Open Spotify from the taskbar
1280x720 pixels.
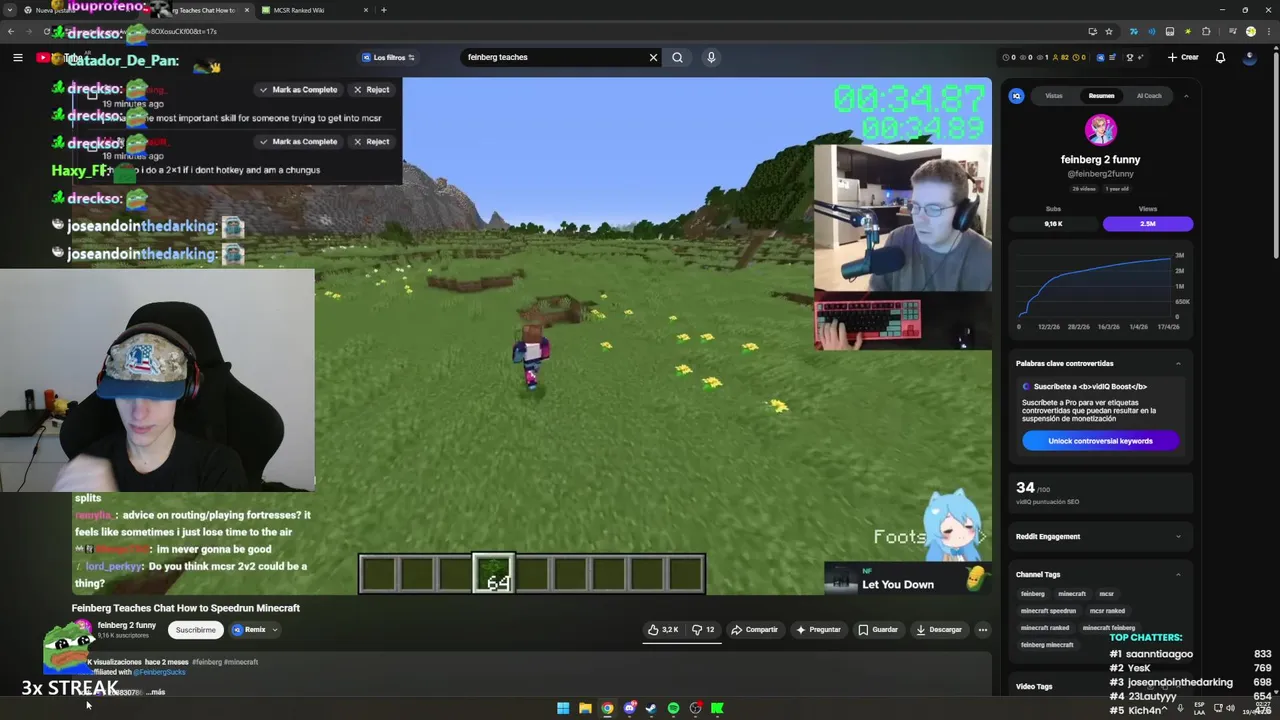tap(673, 708)
